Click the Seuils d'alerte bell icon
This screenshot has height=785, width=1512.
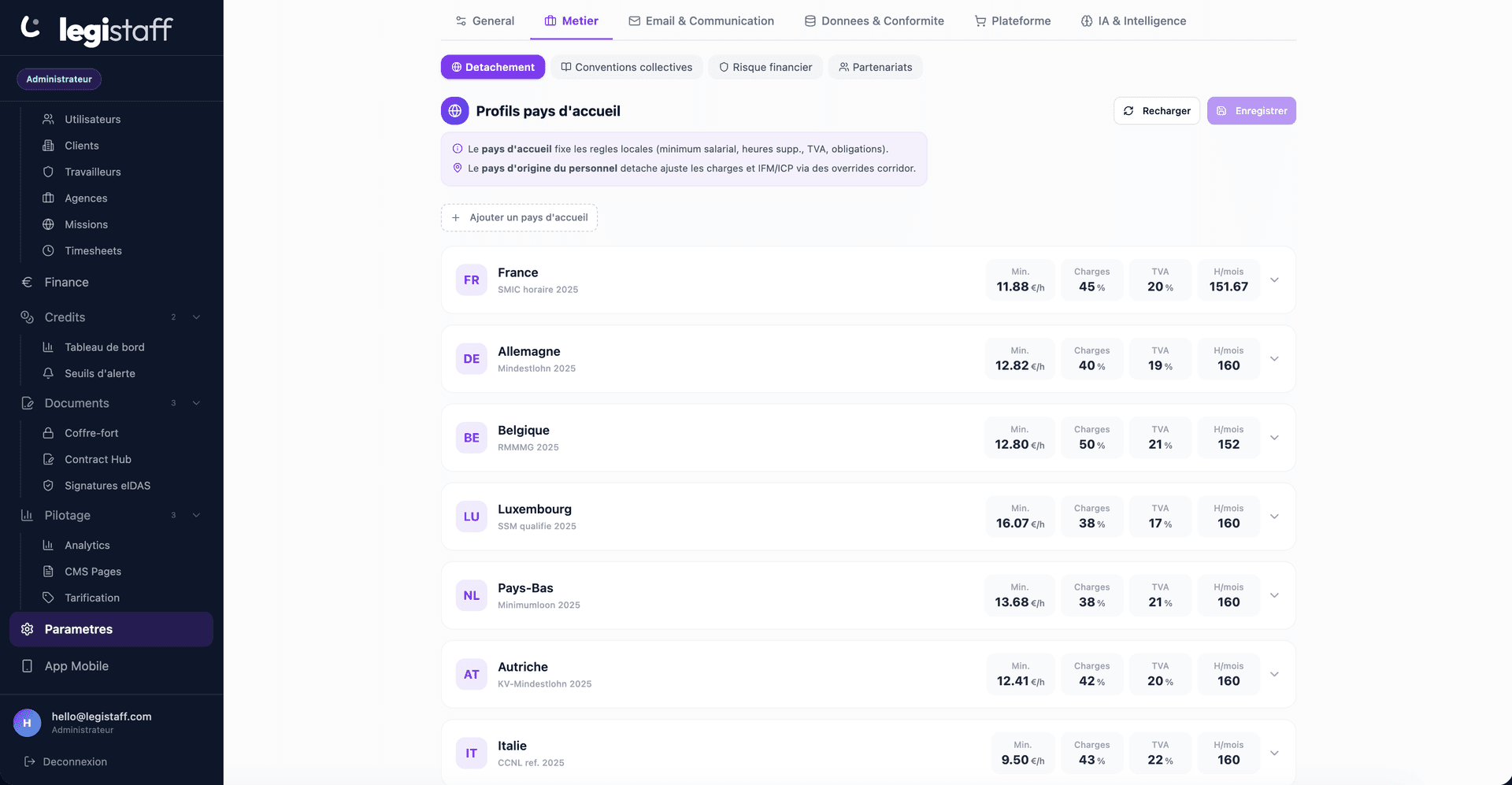[48, 373]
